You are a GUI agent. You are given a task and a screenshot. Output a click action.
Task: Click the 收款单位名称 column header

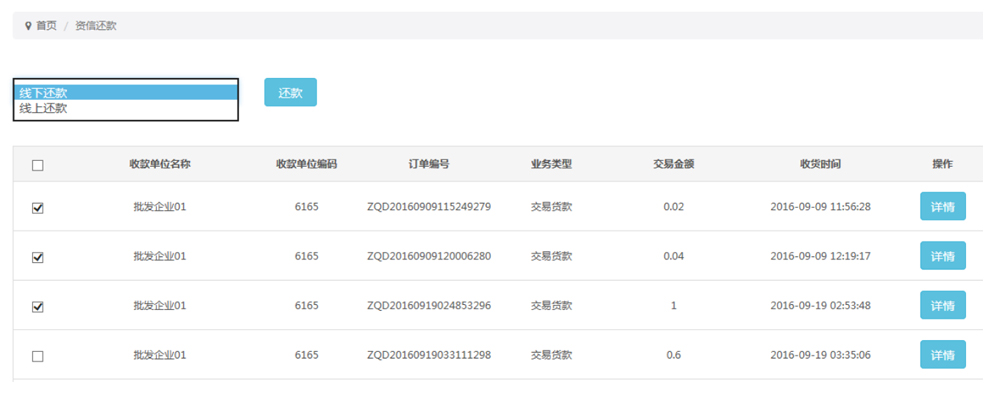[160, 164]
